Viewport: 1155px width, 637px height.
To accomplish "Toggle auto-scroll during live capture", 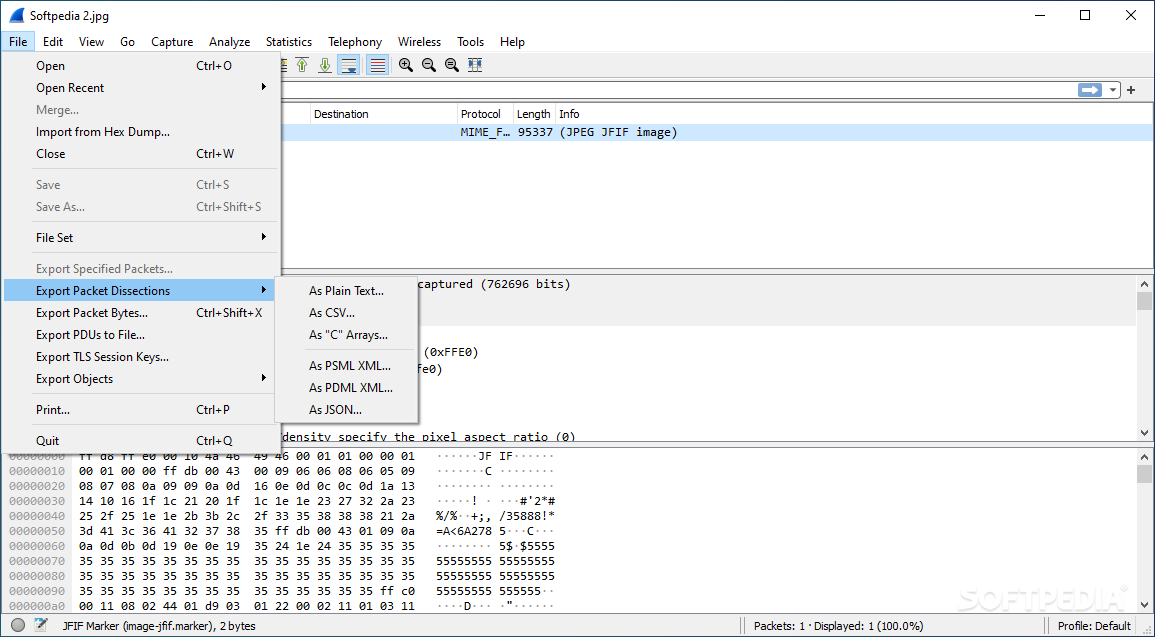I will pos(349,65).
